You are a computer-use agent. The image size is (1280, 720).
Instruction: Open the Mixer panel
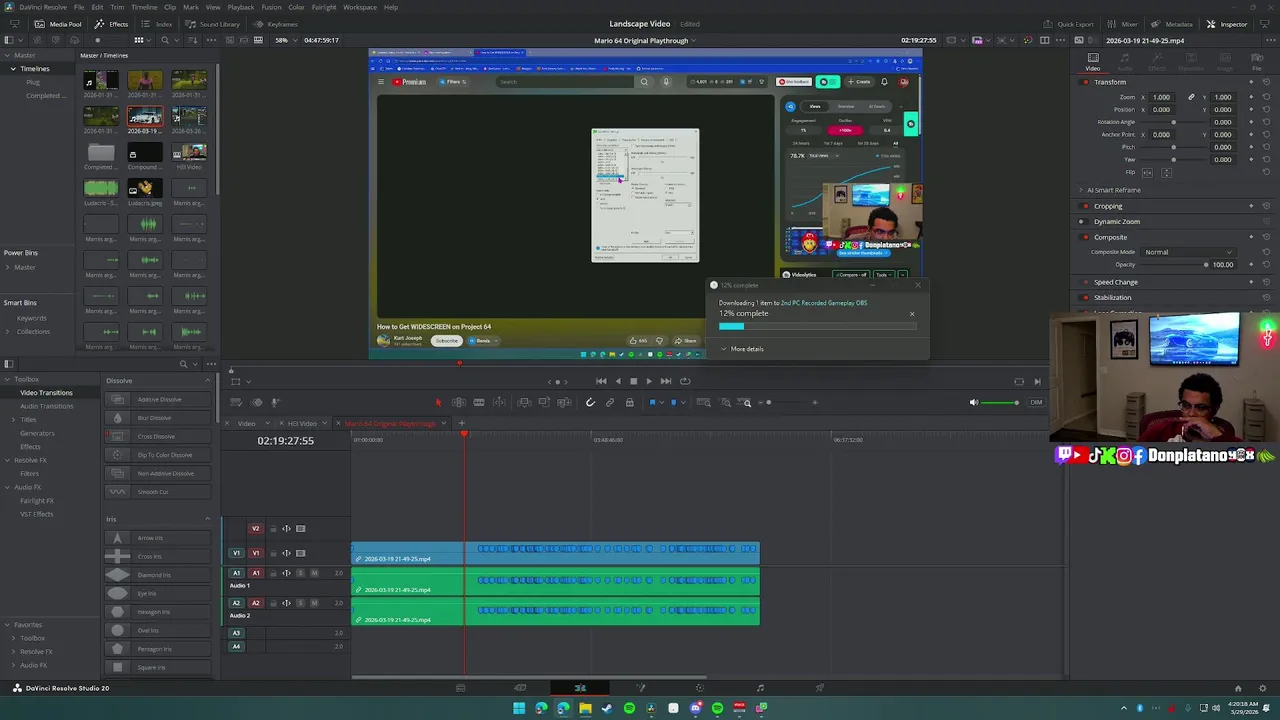[x=1123, y=24]
